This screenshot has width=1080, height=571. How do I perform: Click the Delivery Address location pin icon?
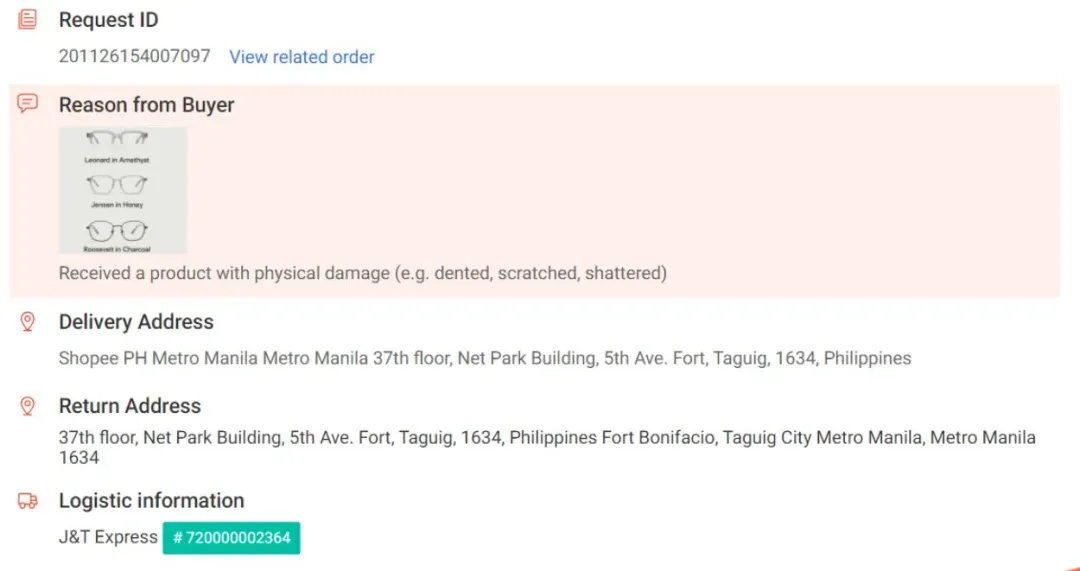click(28, 322)
